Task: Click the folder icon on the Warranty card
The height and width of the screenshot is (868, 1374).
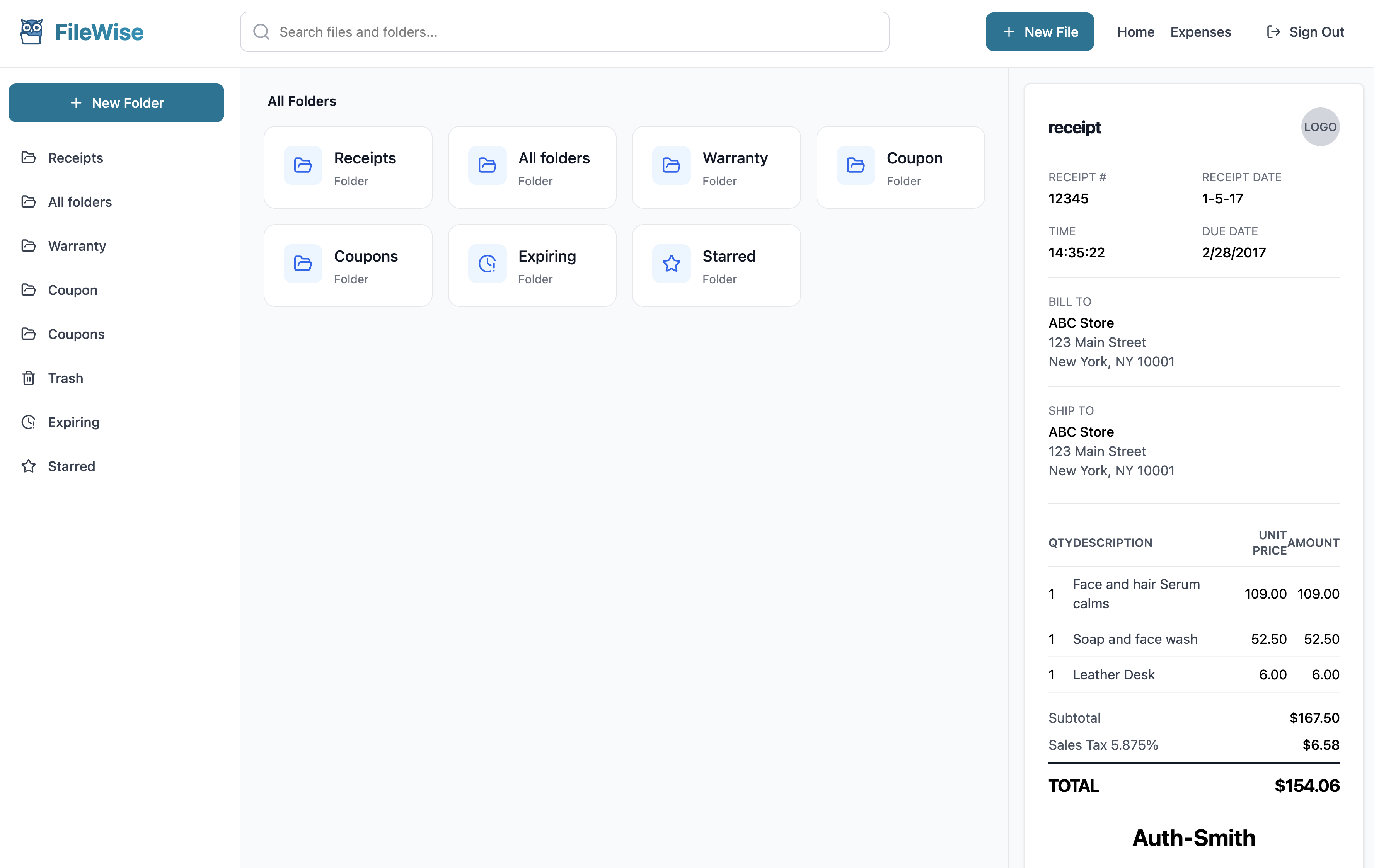Action: pos(671,165)
